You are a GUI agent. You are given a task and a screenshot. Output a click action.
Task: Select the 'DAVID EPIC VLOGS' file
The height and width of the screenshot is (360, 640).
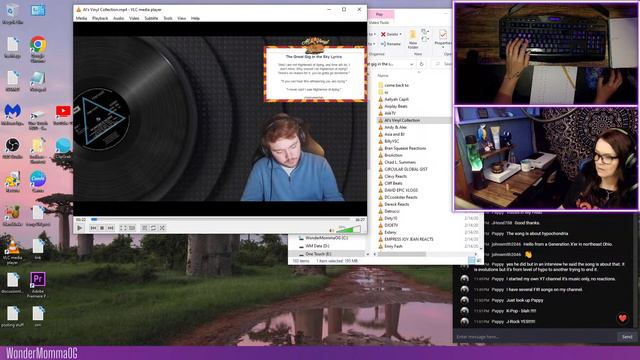pos(398,190)
